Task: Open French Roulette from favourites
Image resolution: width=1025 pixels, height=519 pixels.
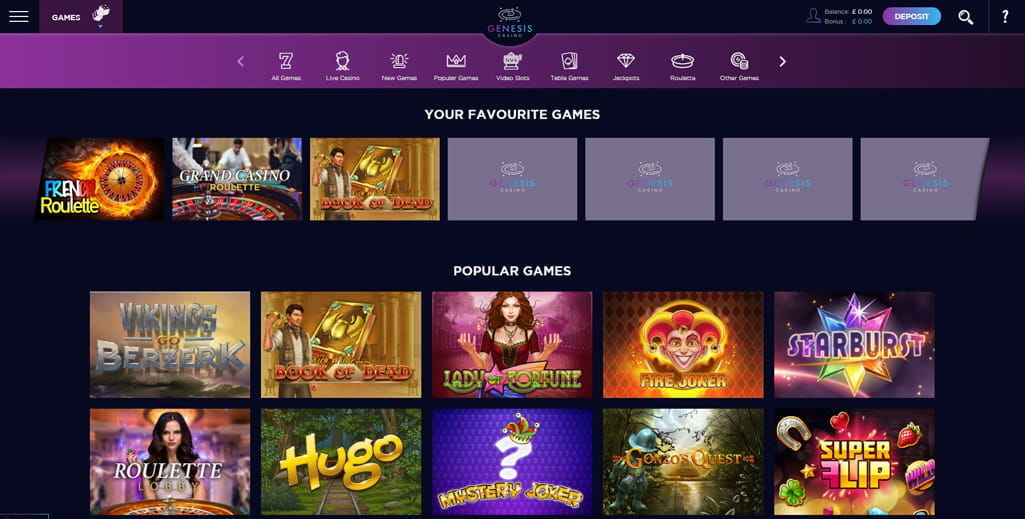Action: click(99, 178)
